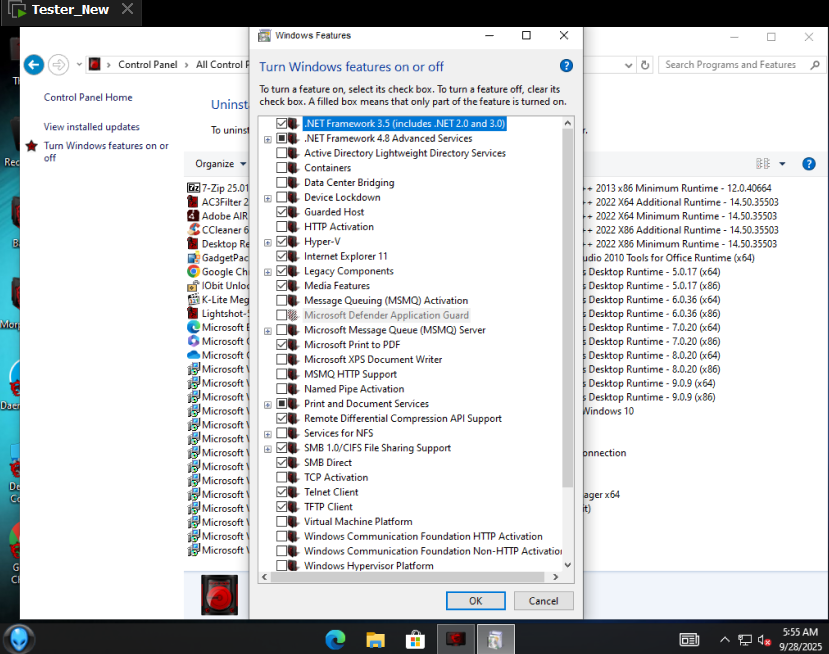Viewport: 829px width, 654px height.
Task: Enable Virtual Machine Platform checkbox
Action: pos(282,521)
